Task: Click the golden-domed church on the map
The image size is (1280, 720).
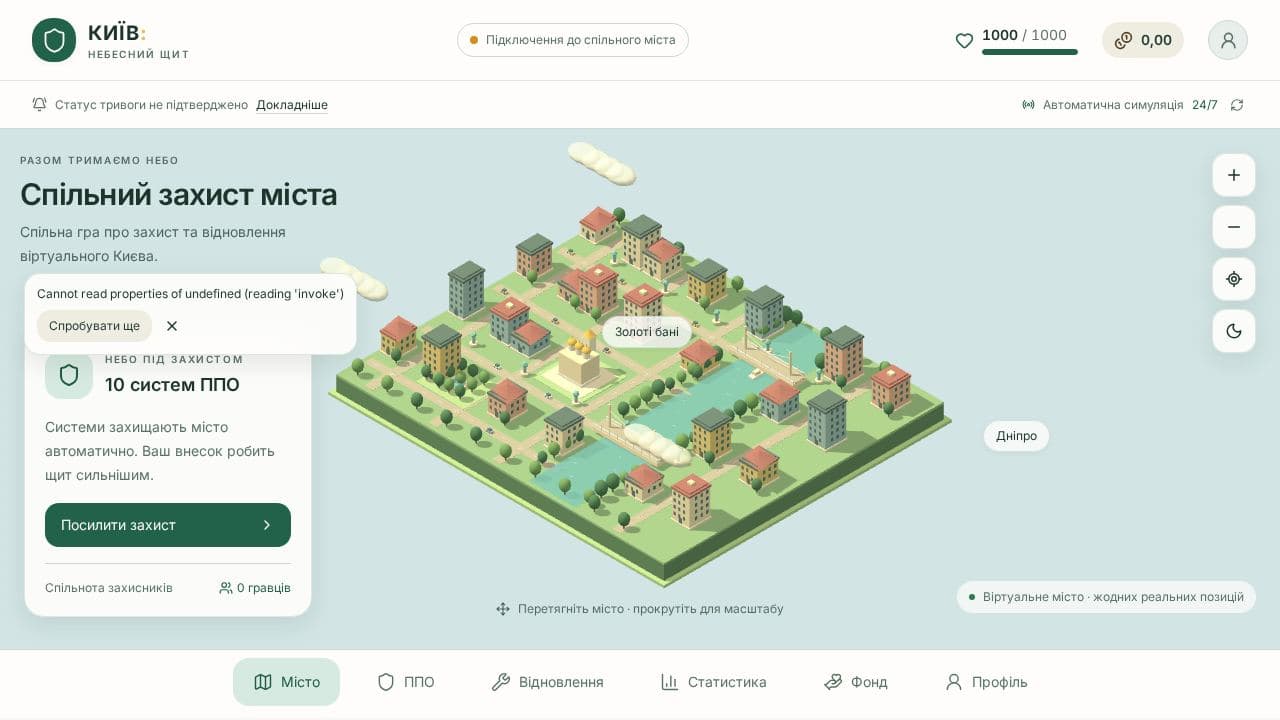Action: coord(579,360)
